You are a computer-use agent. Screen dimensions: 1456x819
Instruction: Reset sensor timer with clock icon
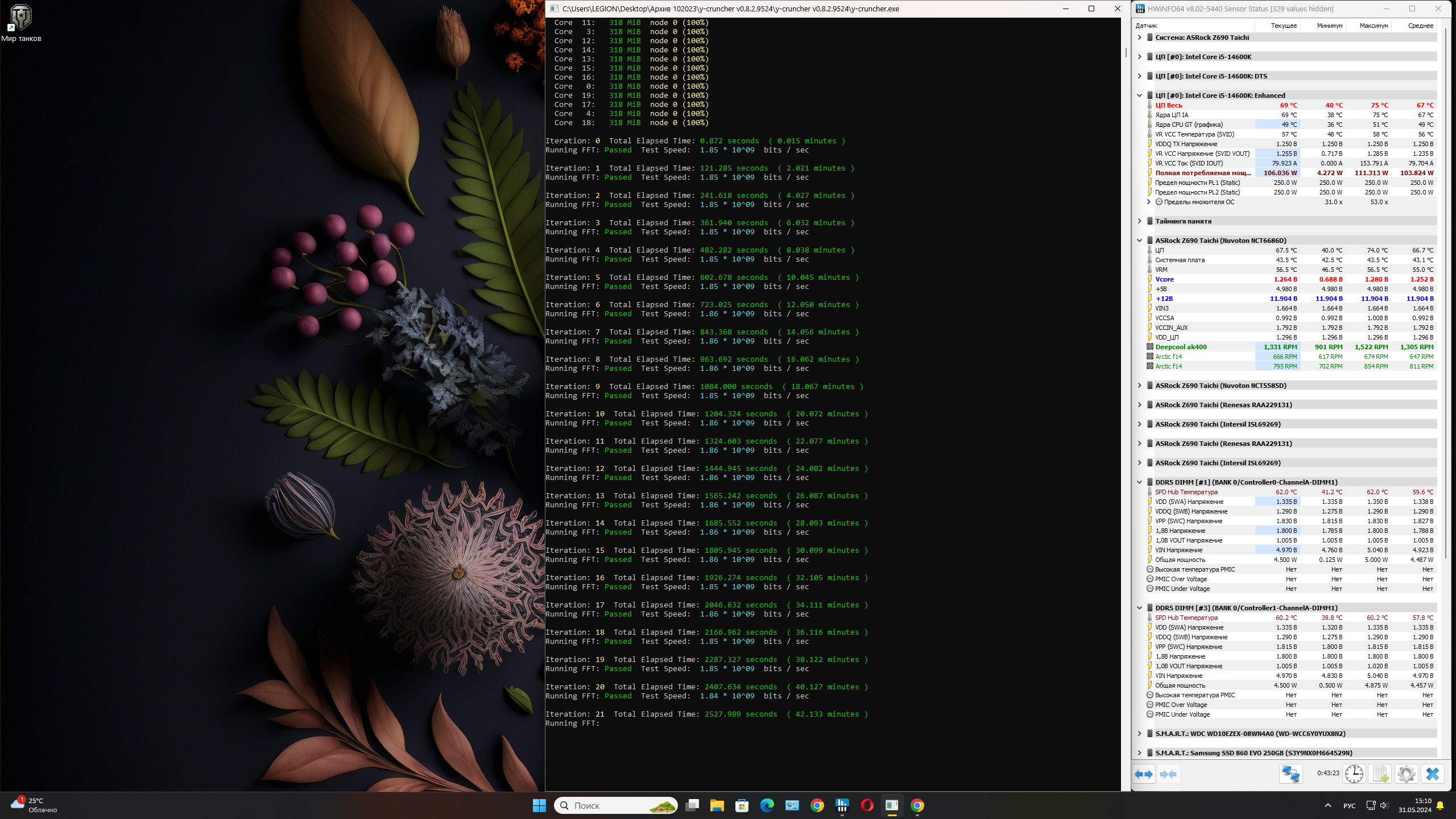[1354, 774]
